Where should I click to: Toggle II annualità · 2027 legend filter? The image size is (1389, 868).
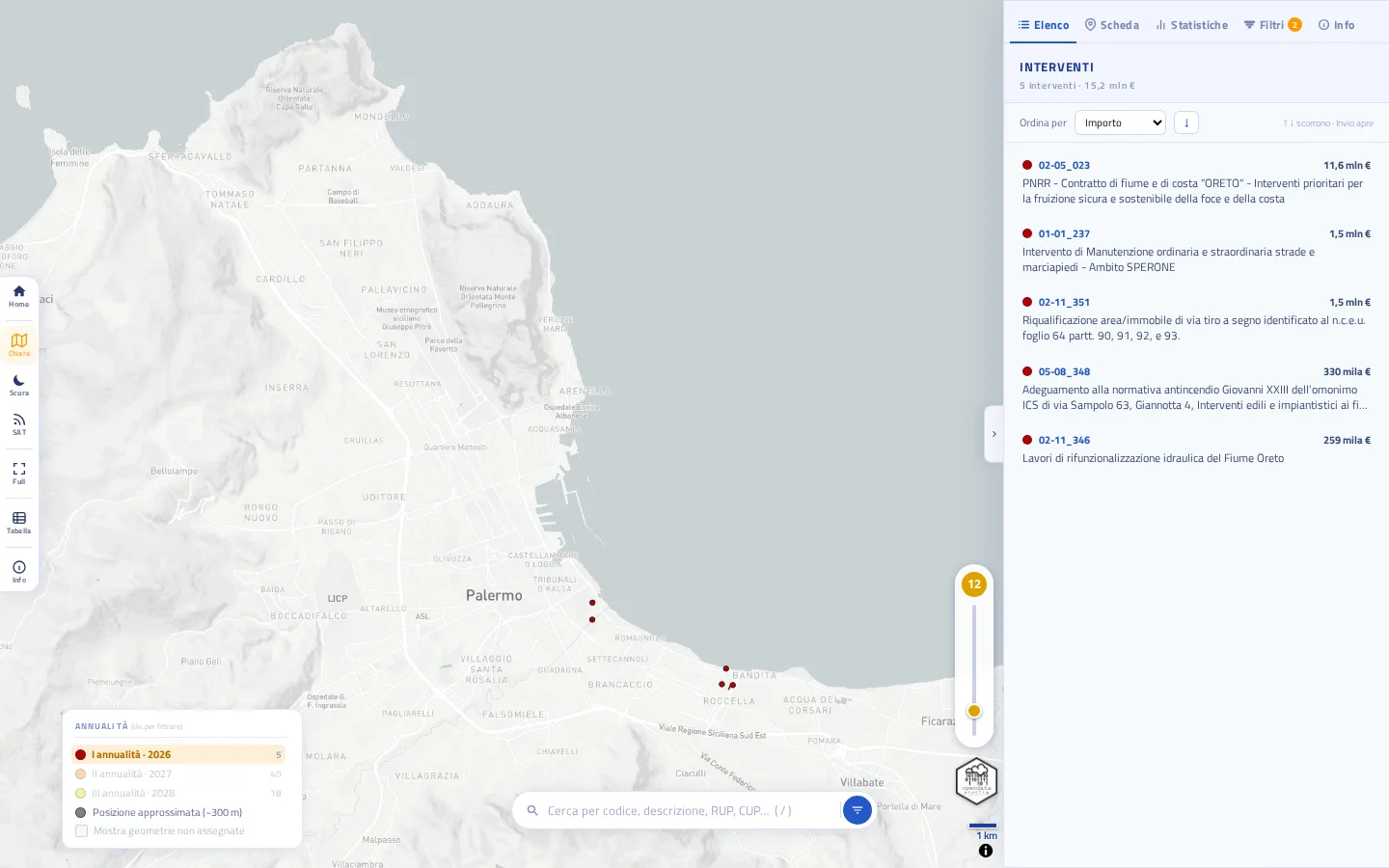(179, 774)
